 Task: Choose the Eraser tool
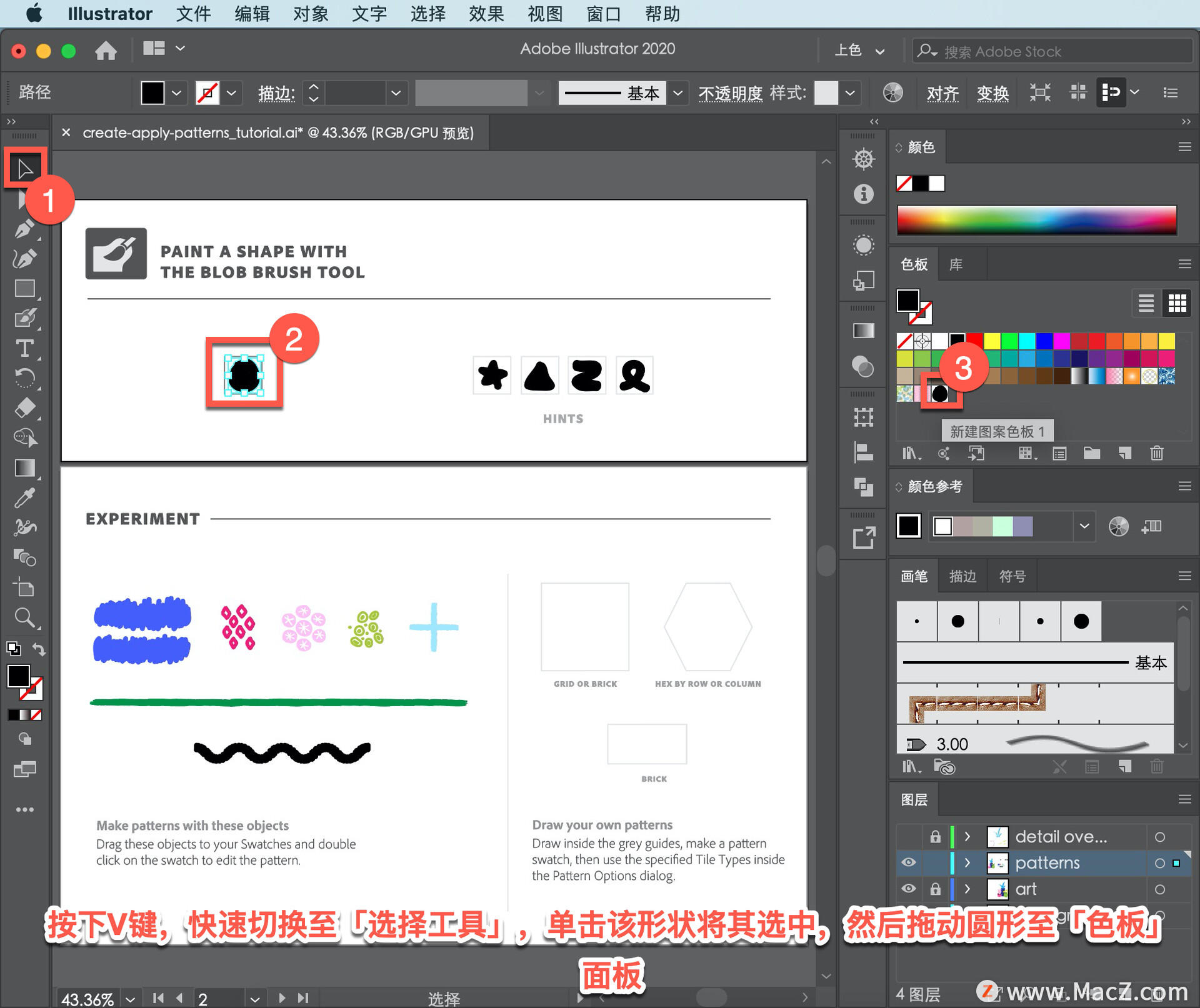tap(24, 408)
